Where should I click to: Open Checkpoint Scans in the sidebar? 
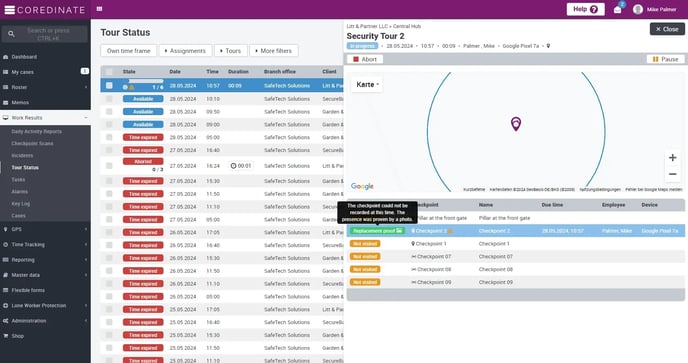pyautogui.click(x=32, y=144)
